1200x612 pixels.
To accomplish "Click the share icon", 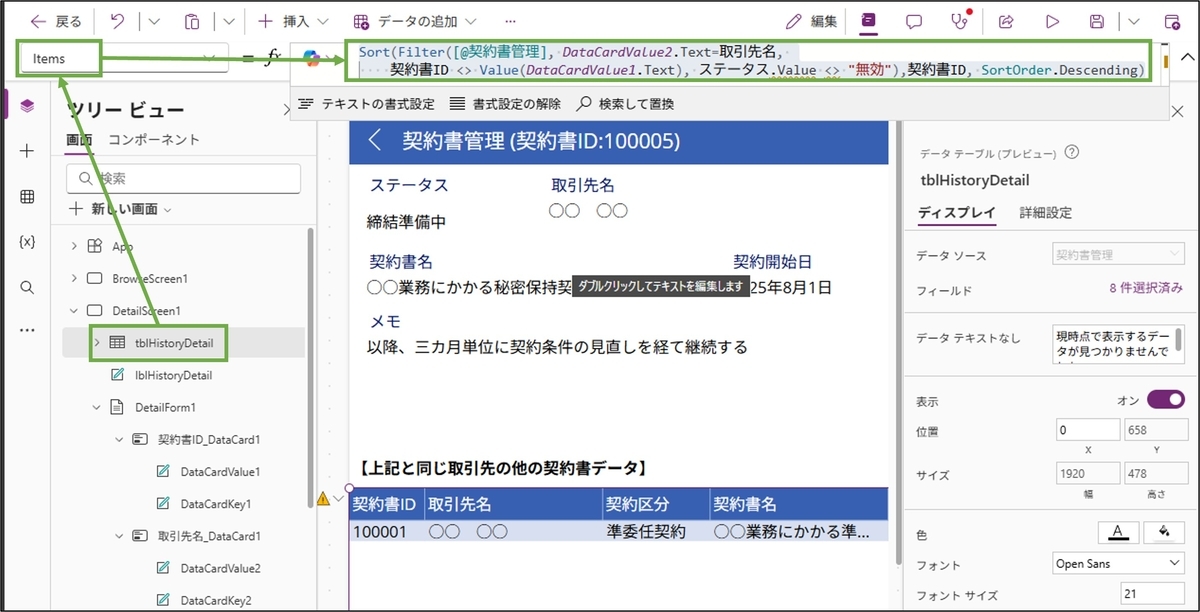I will coord(1007,20).
